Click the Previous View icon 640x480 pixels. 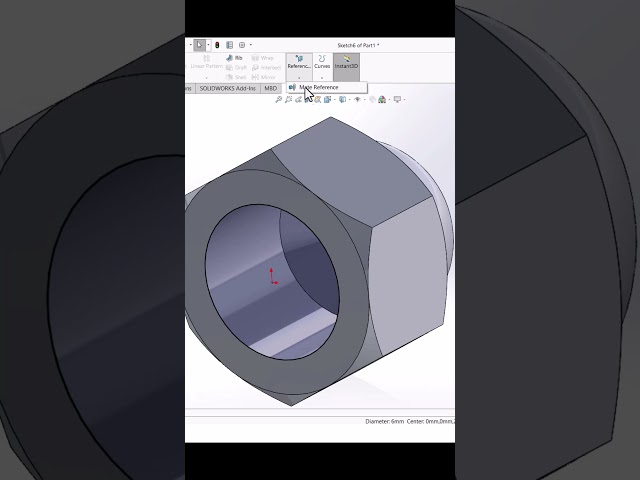[x=298, y=99]
